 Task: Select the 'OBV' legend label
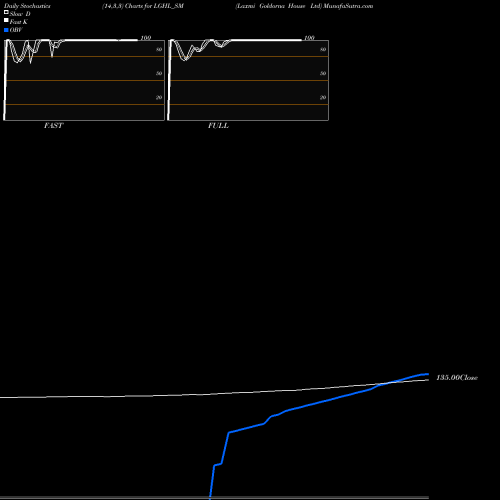pyautogui.click(x=16, y=30)
